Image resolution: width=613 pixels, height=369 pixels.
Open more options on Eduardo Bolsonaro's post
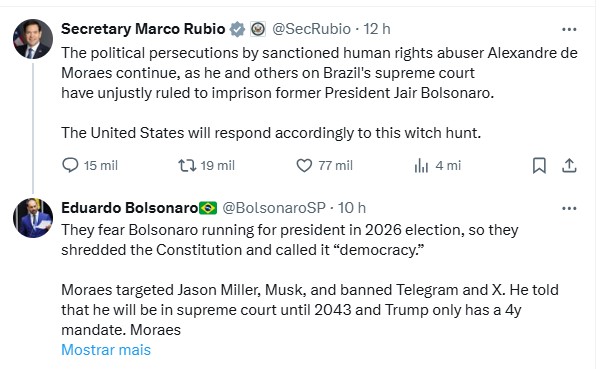[x=569, y=208]
